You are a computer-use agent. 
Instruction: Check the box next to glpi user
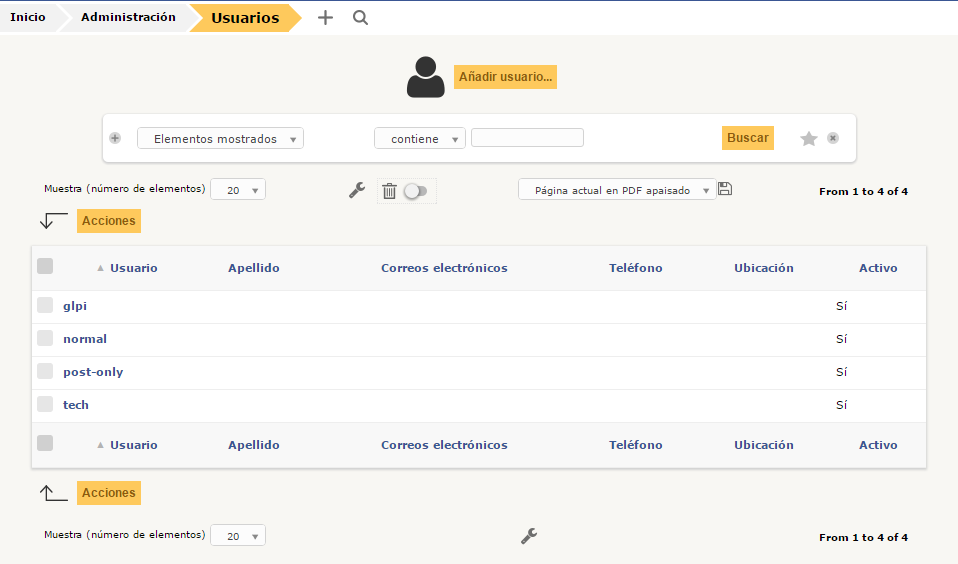click(45, 306)
